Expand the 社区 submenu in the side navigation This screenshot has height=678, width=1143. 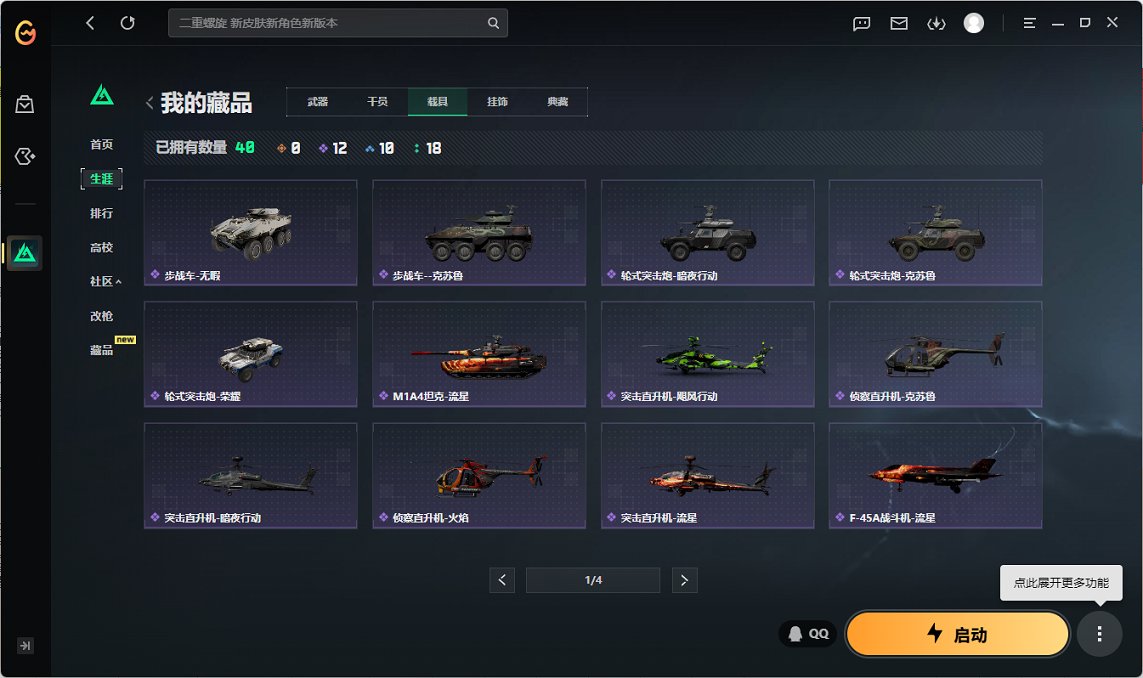click(x=105, y=282)
